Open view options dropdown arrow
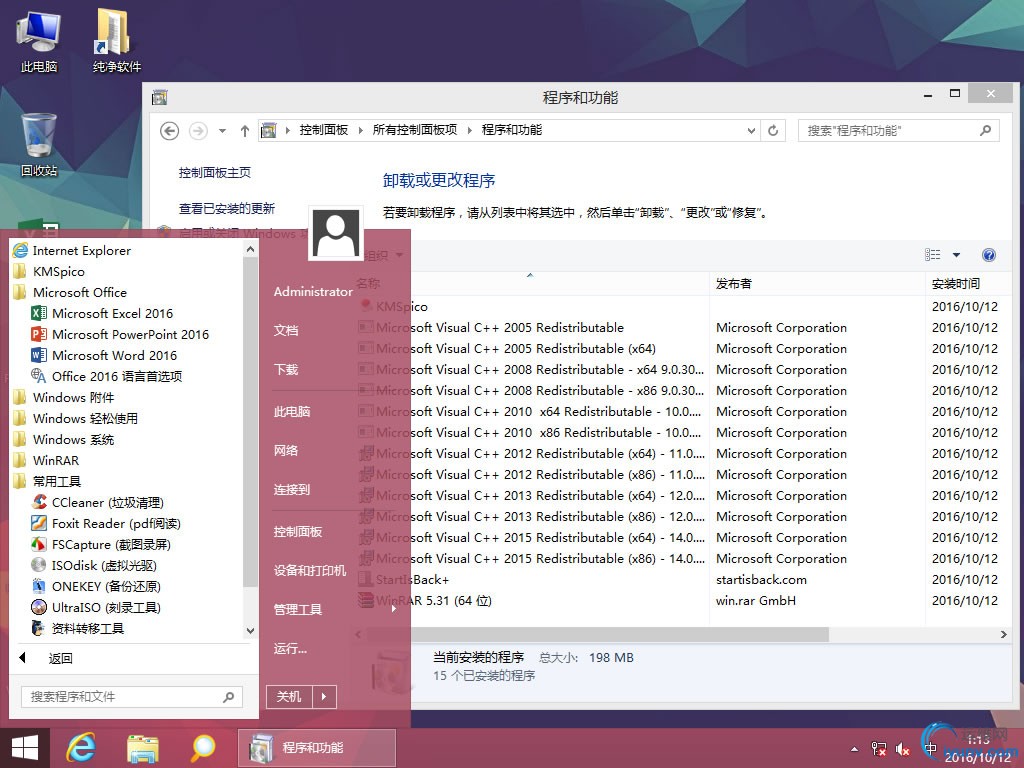1024x768 pixels. click(956, 255)
